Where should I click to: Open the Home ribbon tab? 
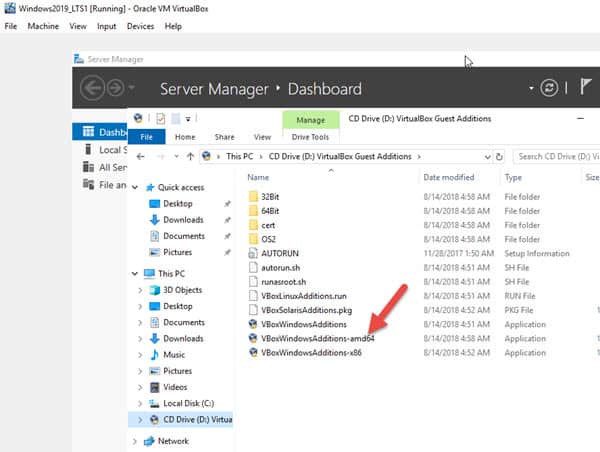[185, 137]
